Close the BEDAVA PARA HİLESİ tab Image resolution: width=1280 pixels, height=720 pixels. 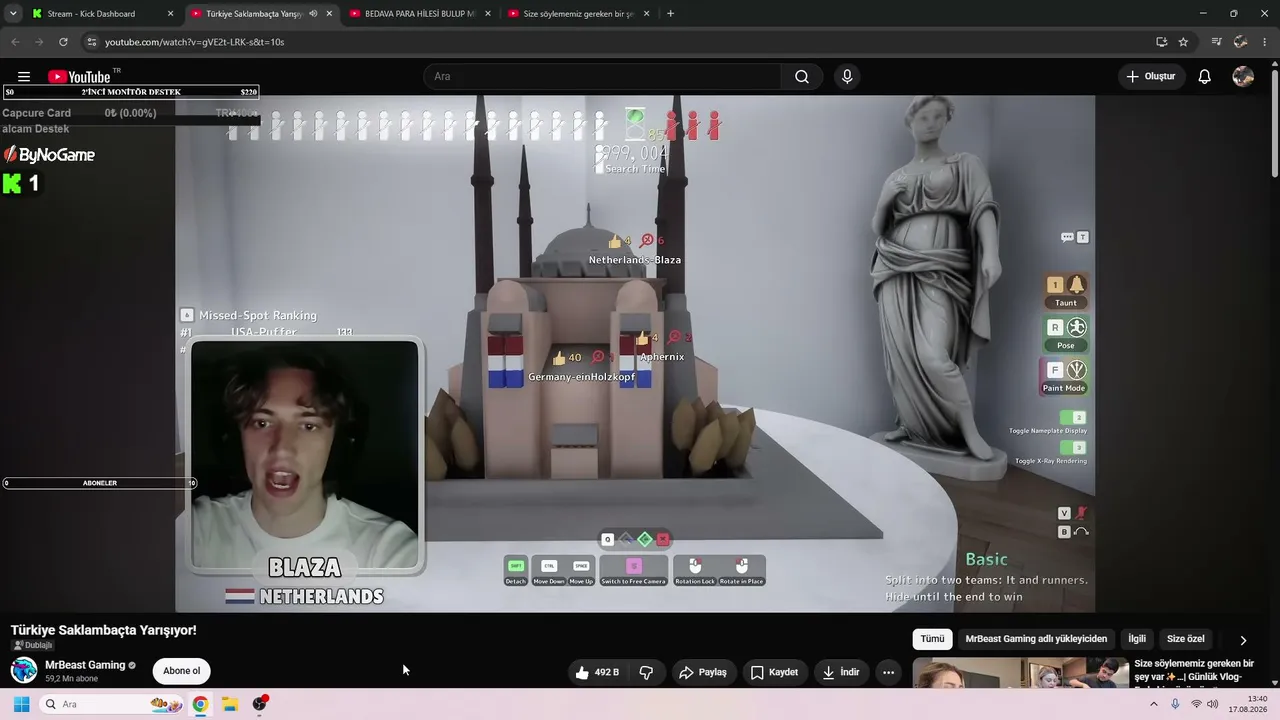tap(488, 14)
